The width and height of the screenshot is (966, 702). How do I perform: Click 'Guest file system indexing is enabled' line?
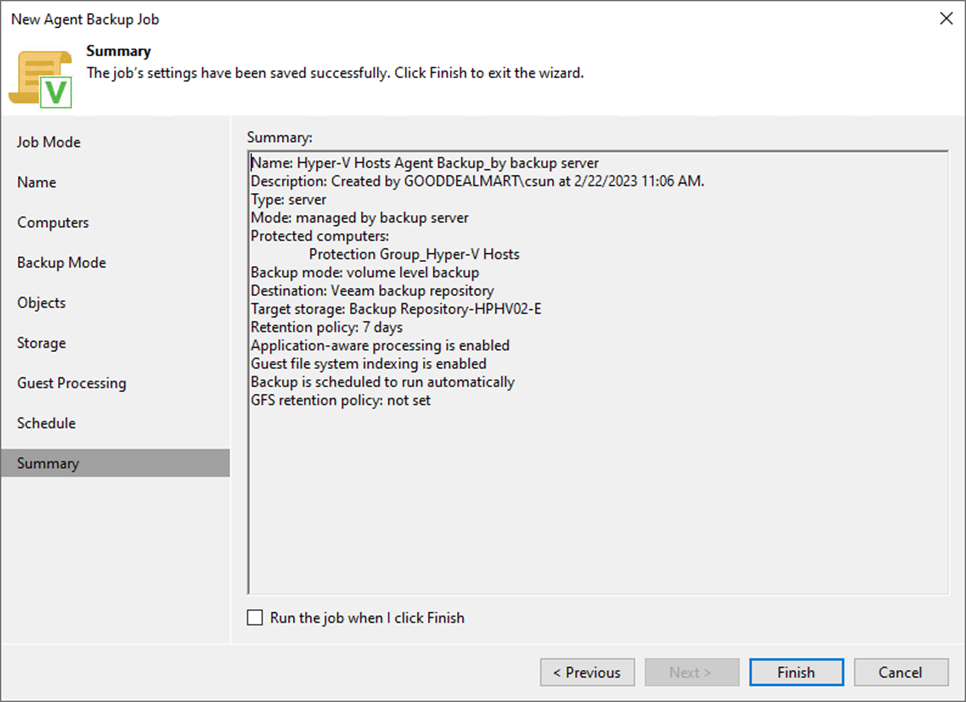pos(368,364)
